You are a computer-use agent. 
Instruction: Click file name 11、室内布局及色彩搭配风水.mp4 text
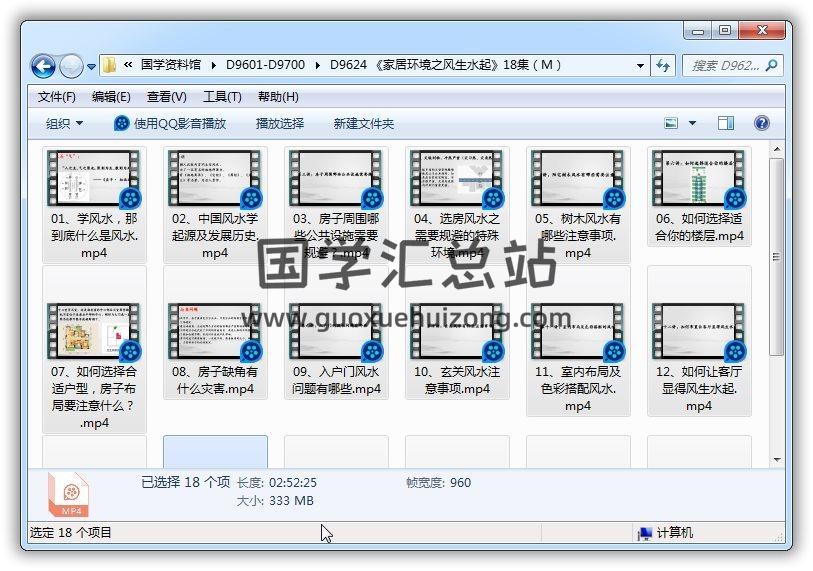578,388
